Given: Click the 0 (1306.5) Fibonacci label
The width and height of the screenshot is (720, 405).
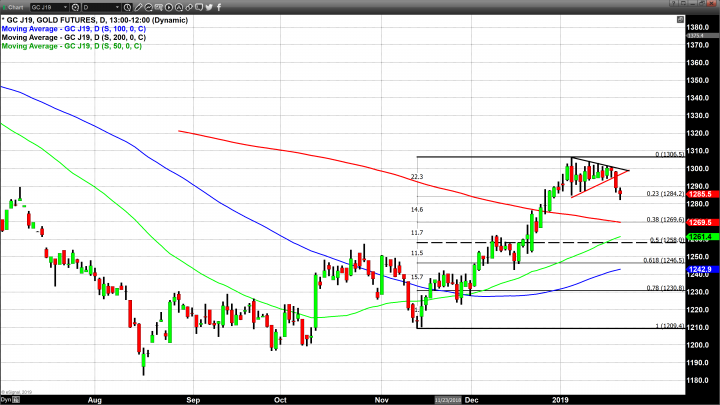Looking at the screenshot, I should pos(669,155).
